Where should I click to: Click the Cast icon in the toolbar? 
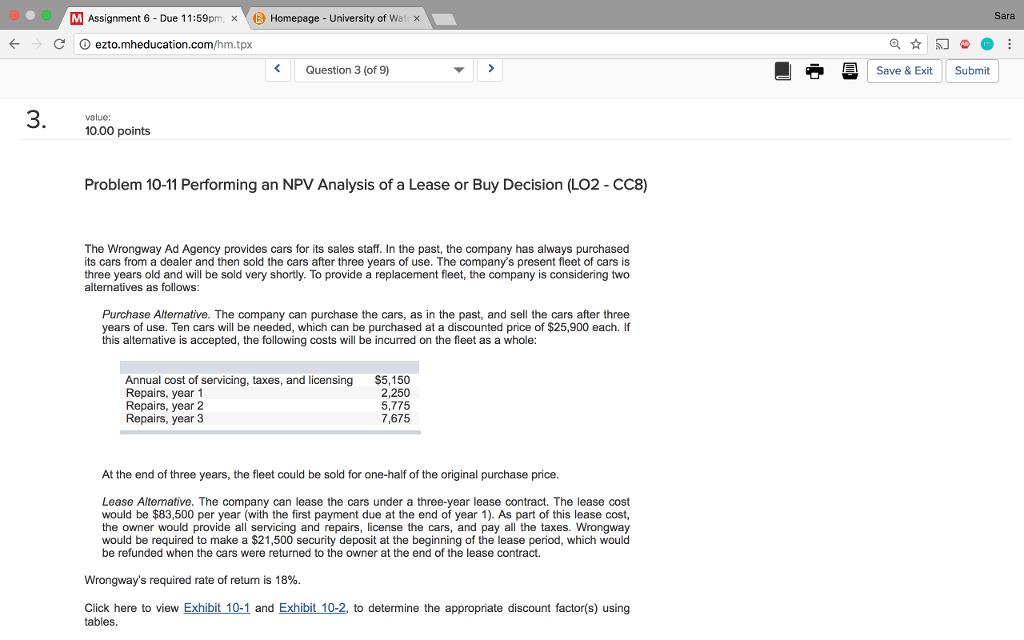[942, 44]
